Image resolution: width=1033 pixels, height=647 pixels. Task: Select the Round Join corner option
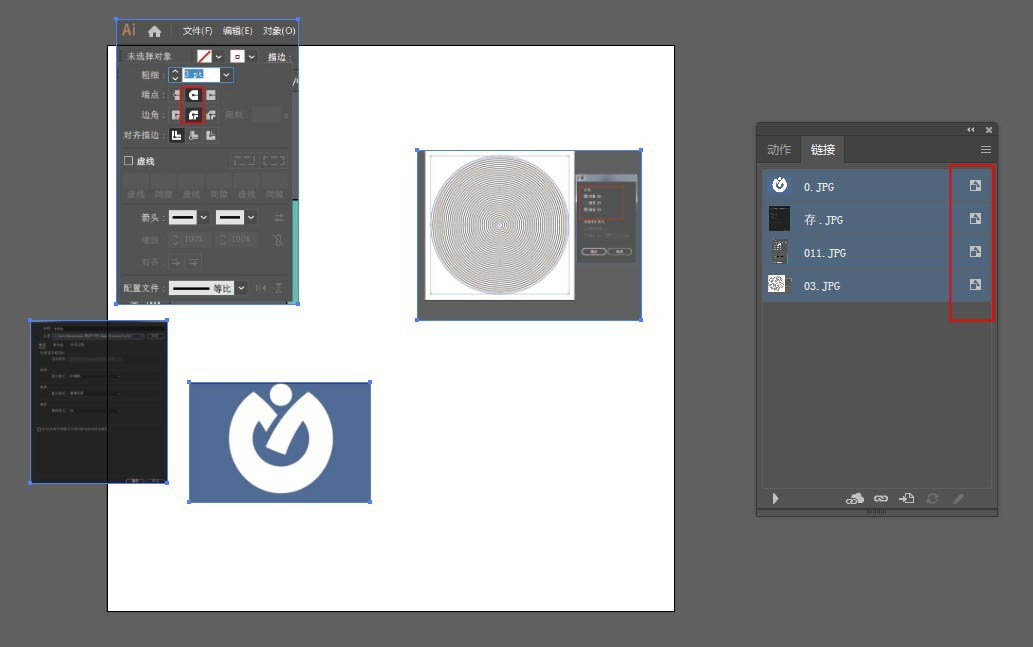pyautogui.click(x=193, y=115)
